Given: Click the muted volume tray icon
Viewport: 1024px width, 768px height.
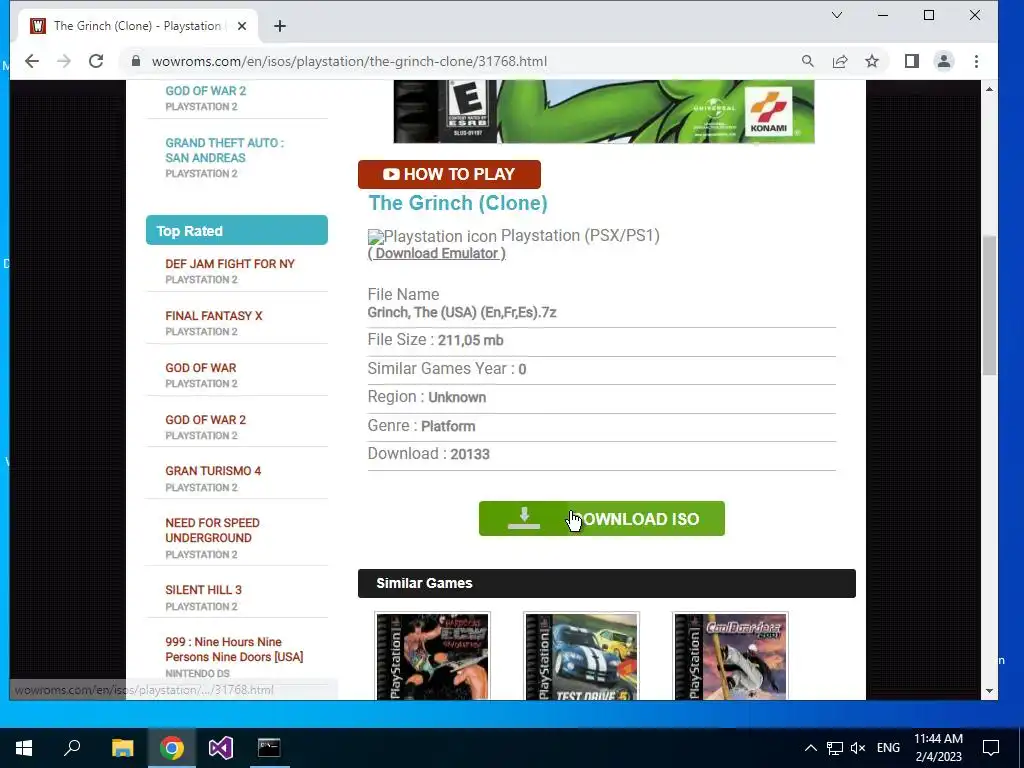Looking at the screenshot, I should 858,748.
